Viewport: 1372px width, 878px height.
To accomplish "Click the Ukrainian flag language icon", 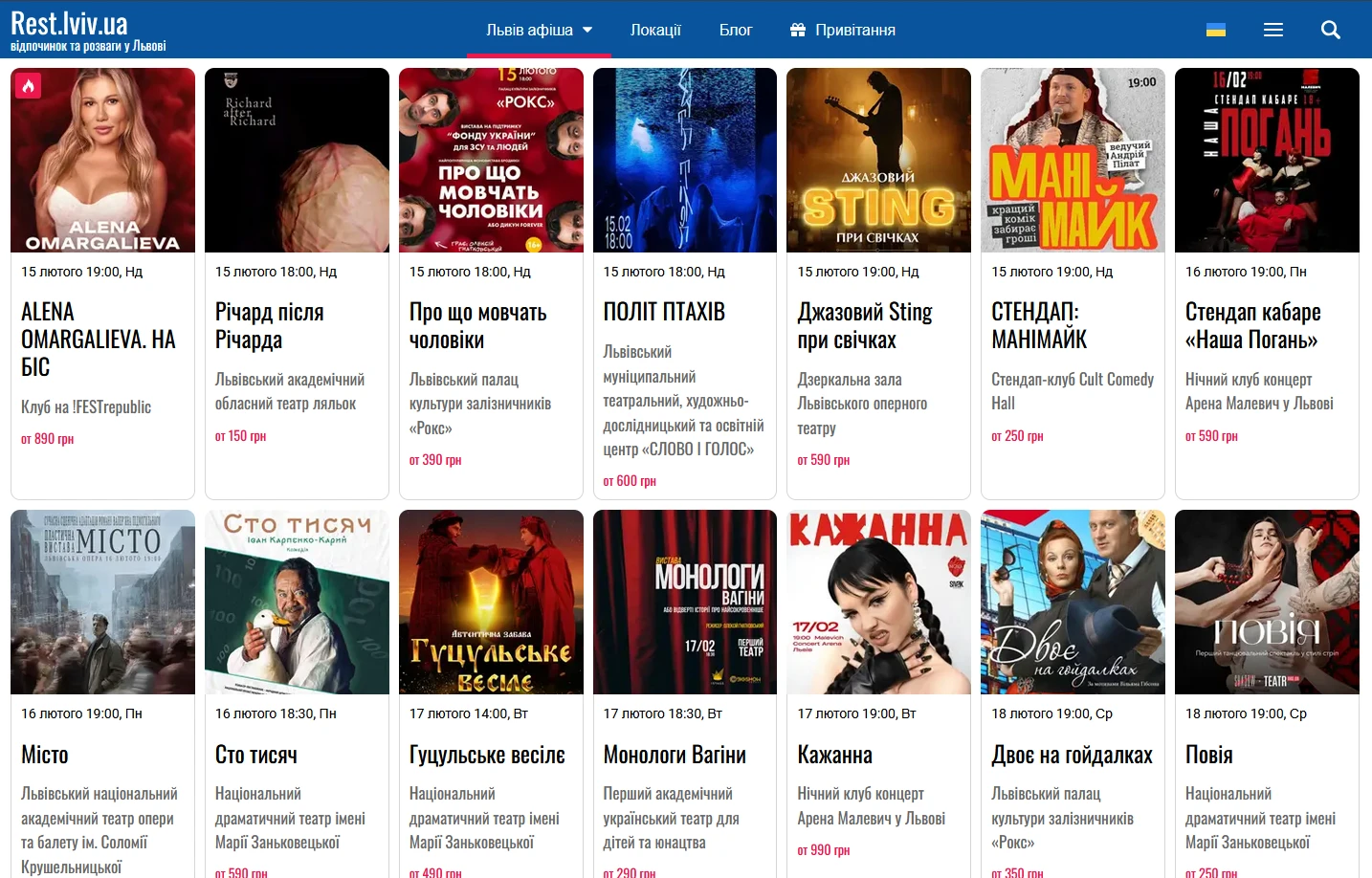I will coord(1216,30).
